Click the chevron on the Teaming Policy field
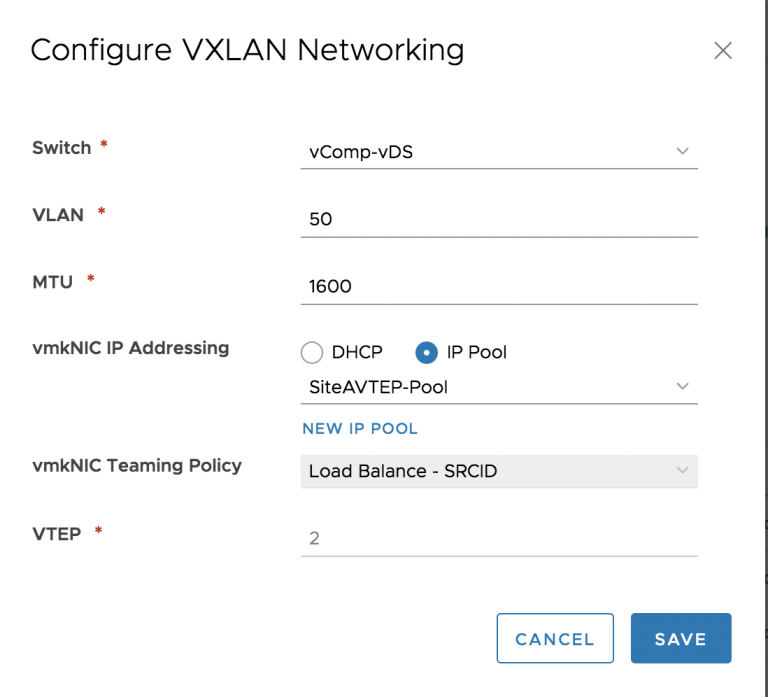 click(x=683, y=471)
